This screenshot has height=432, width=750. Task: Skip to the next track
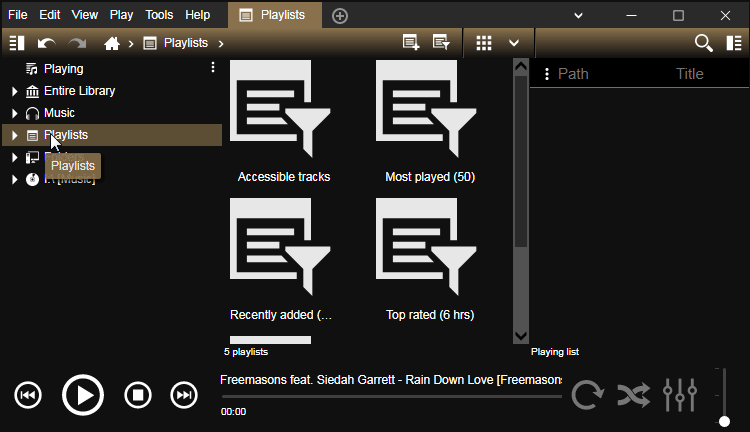point(184,395)
